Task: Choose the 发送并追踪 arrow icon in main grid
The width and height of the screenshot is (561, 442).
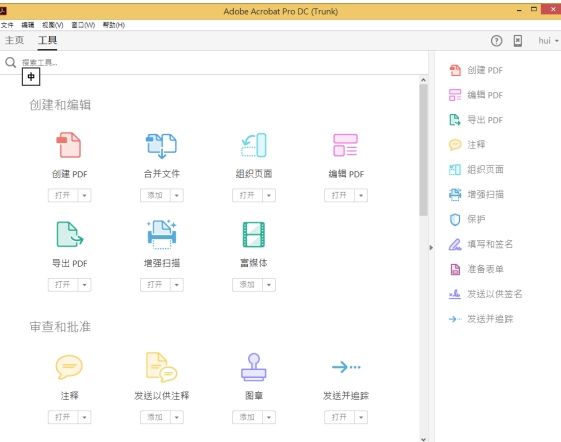Action: pyautogui.click(x=346, y=367)
